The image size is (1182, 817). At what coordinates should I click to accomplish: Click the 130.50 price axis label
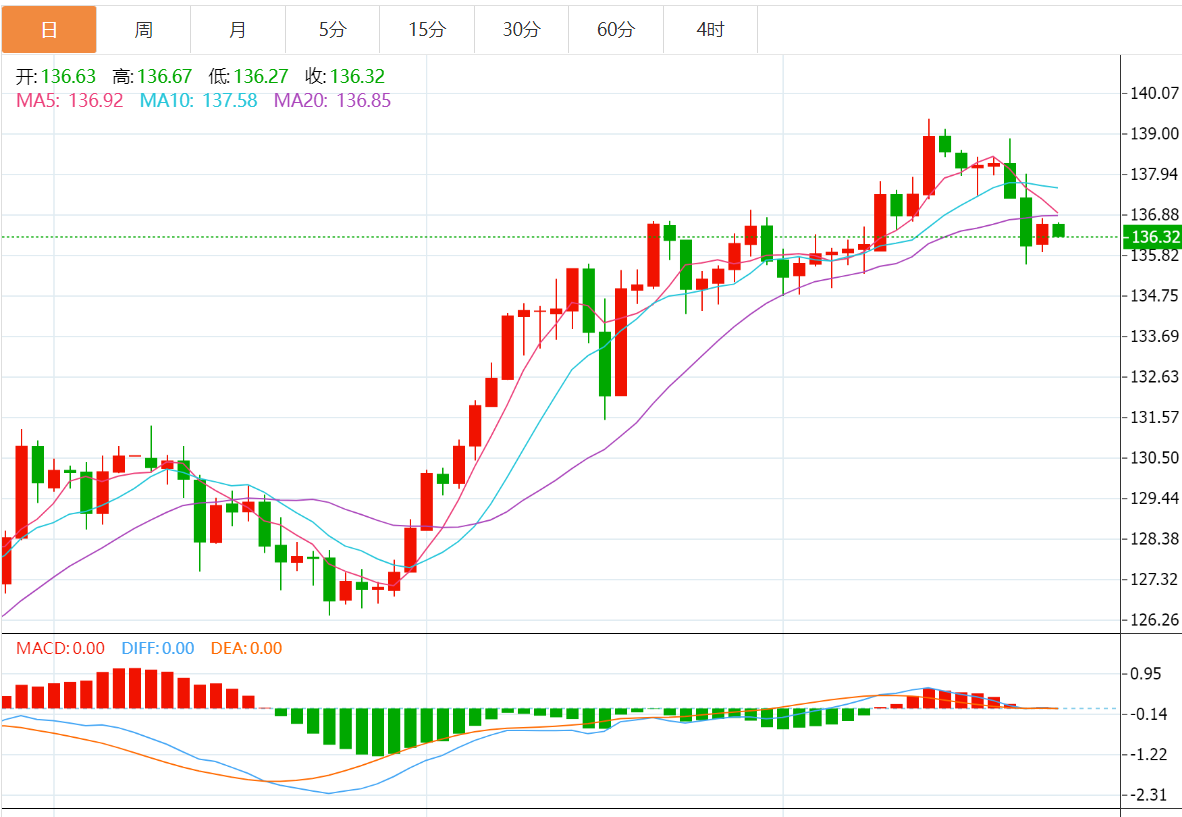pos(1154,458)
